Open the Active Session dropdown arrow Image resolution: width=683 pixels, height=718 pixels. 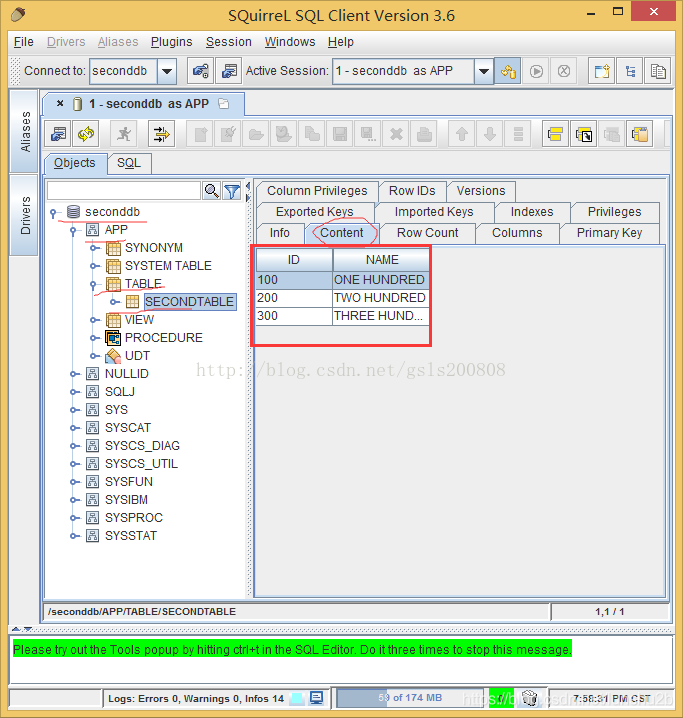[x=483, y=71]
